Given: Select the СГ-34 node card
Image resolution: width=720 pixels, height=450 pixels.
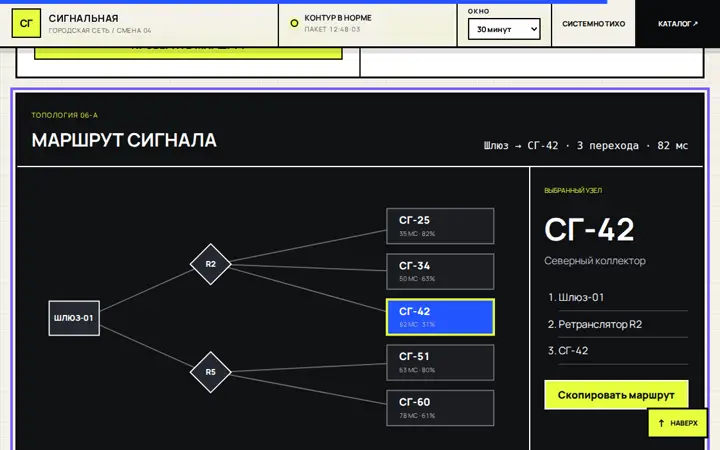Looking at the screenshot, I should point(440,271).
